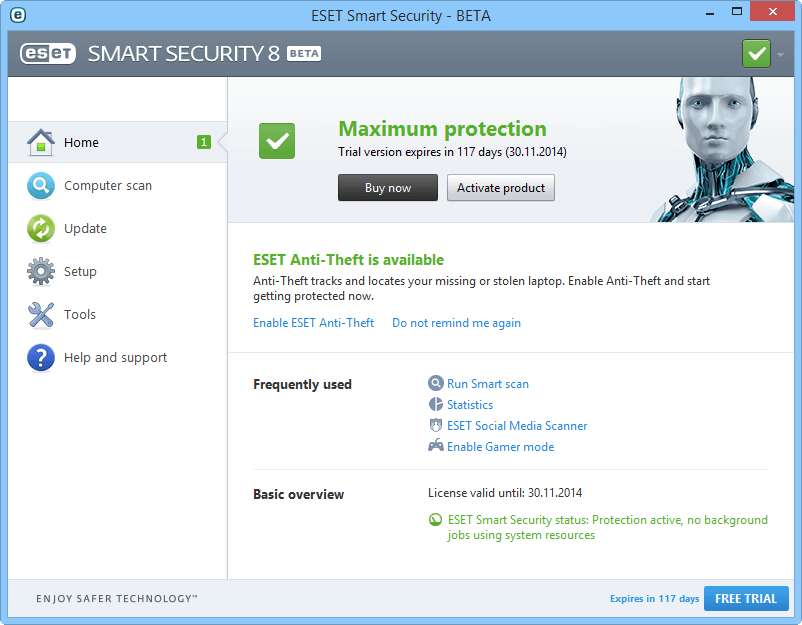The image size is (802, 625).
Task: Launch ESET Social Media Scanner link
Action: pos(517,426)
